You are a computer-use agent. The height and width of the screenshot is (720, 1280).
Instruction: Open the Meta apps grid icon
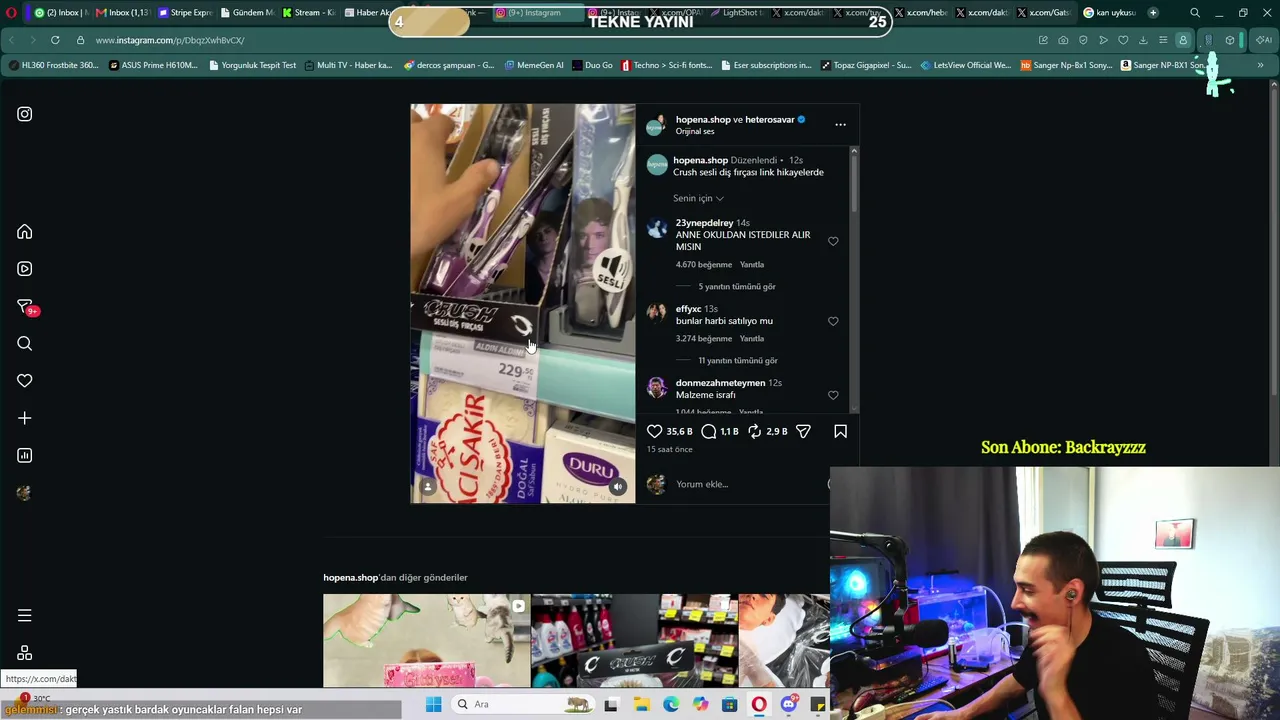[25, 653]
